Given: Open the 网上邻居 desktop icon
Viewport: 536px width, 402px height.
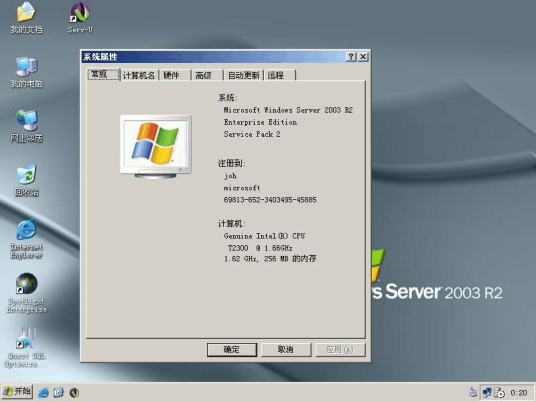Looking at the screenshot, I should tap(26, 126).
